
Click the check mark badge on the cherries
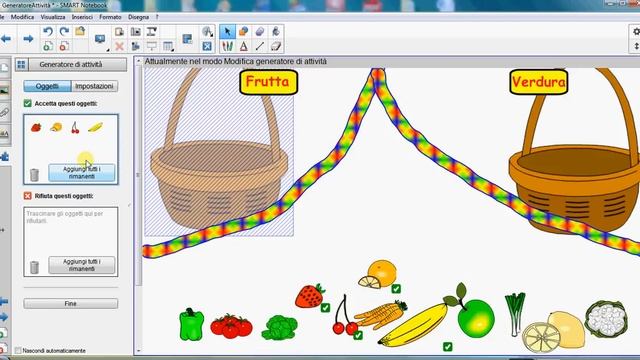point(358,336)
